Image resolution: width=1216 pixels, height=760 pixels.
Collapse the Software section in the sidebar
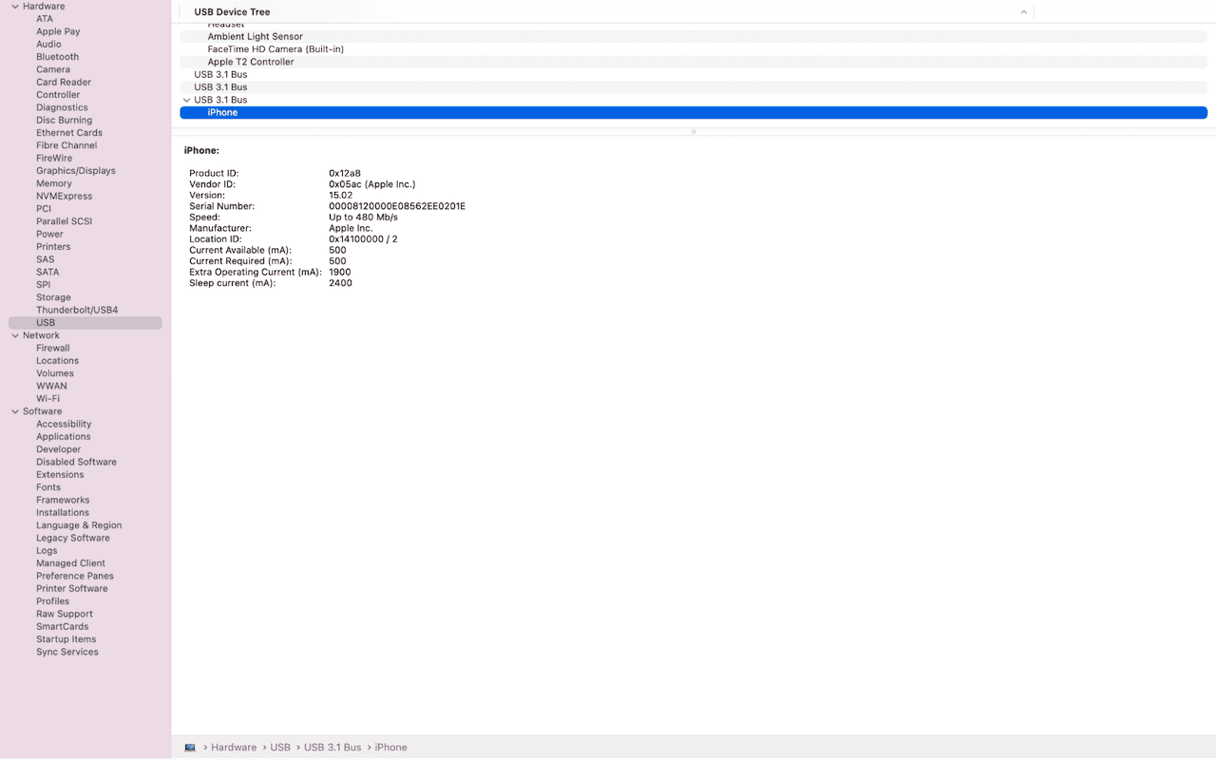(x=15, y=412)
